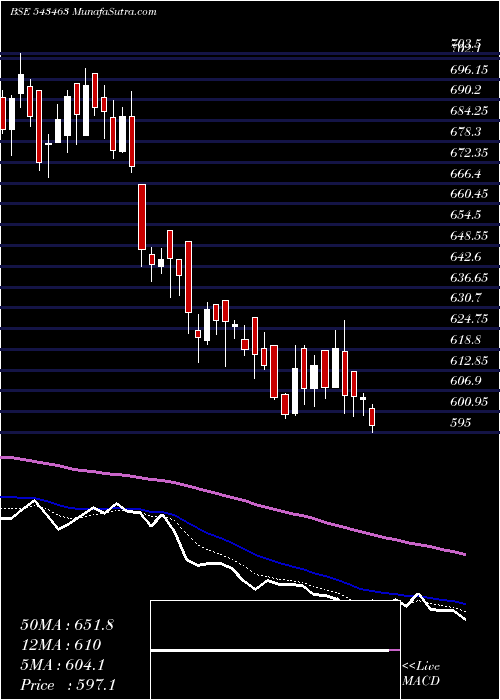Click the white MACD line in the live box
Viewport: 500px width, 700px height.
(270, 650)
